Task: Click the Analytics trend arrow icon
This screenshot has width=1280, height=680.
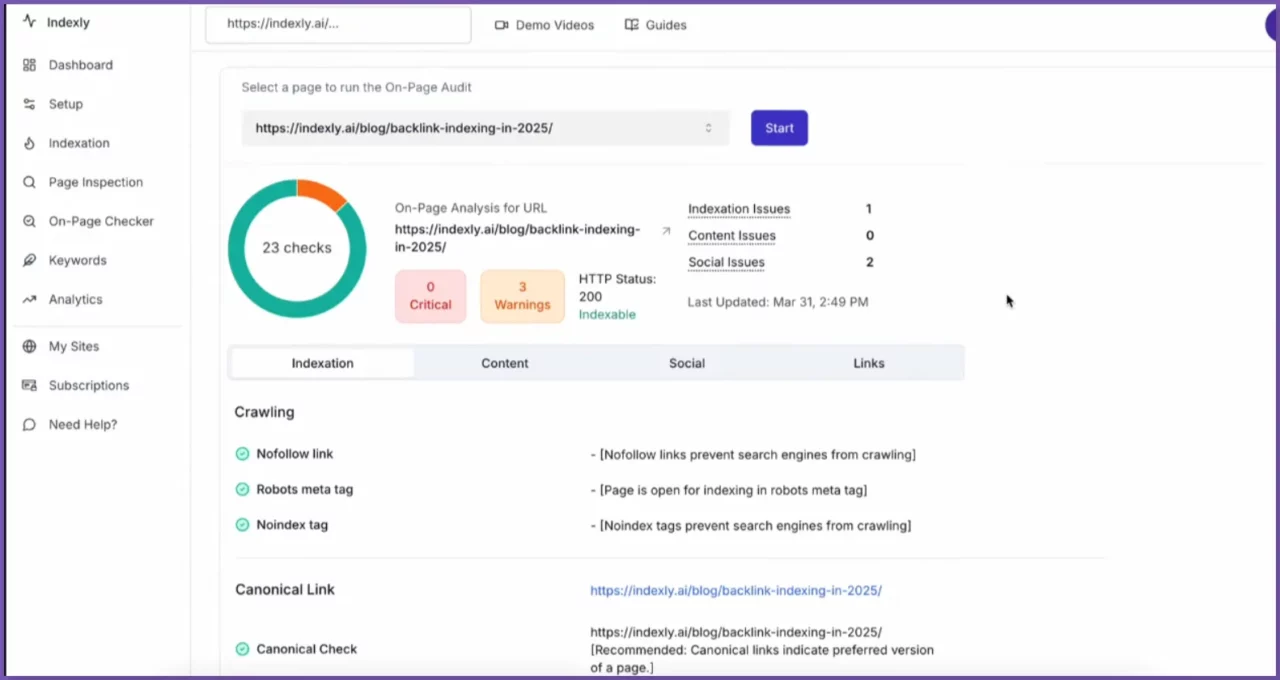Action: click(x=29, y=299)
